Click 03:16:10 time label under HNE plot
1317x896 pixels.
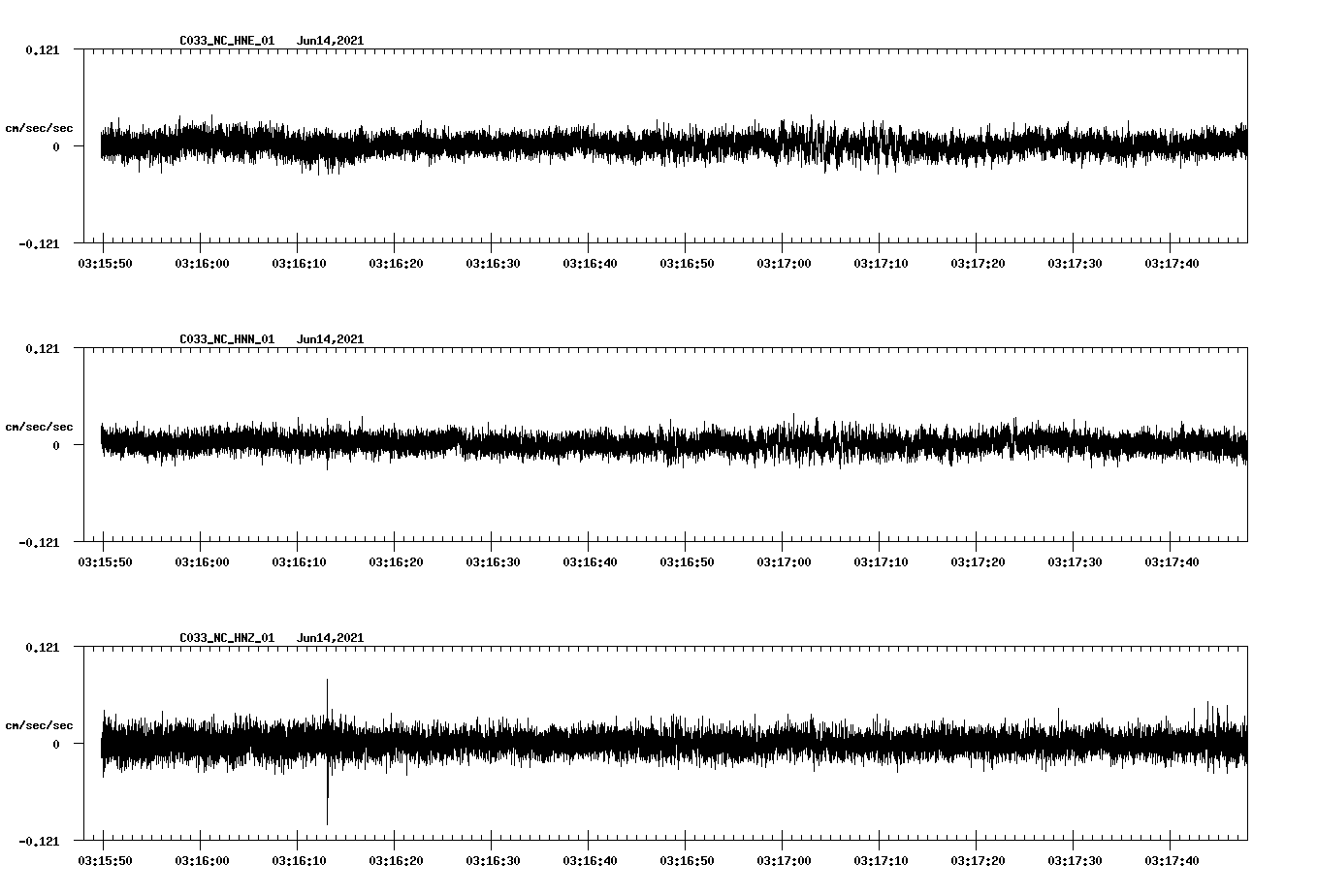coord(299,263)
